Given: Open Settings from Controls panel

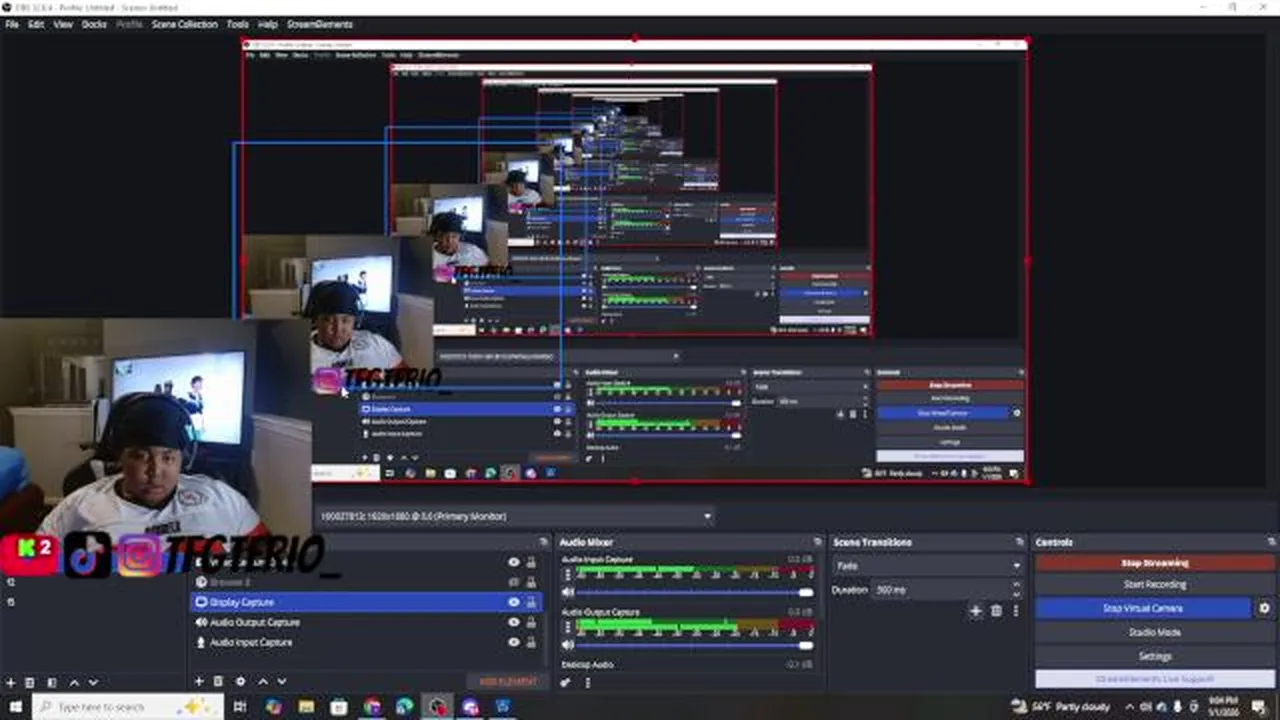Looking at the screenshot, I should [x=1154, y=656].
